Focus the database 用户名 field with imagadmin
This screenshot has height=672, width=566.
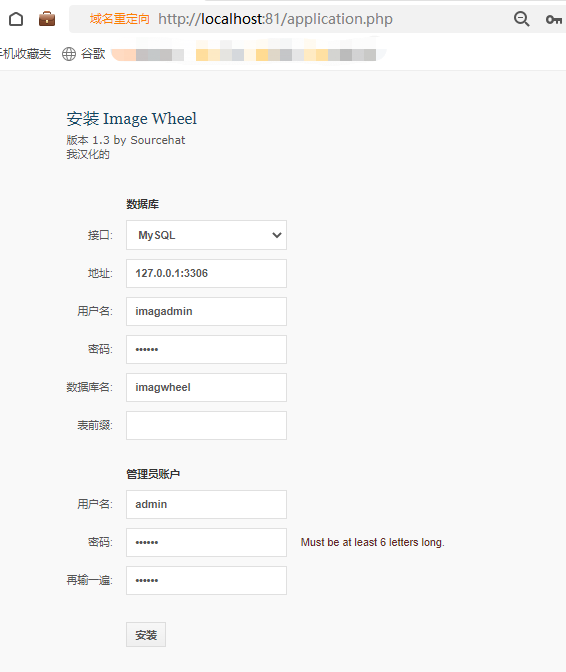207,312
